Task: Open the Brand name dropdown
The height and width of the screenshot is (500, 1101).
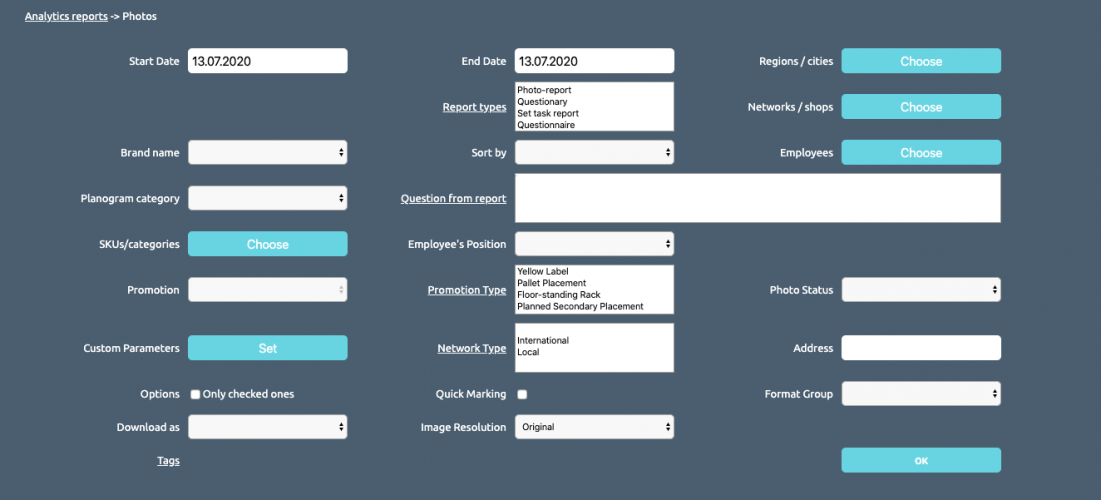Action: pyautogui.click(x=268, y=152)
